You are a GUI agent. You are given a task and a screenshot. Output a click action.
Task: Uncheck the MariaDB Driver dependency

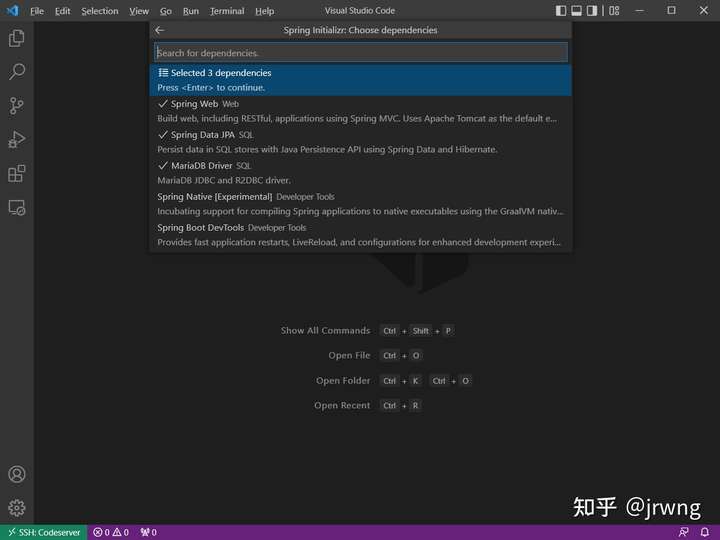pos(360,173)
